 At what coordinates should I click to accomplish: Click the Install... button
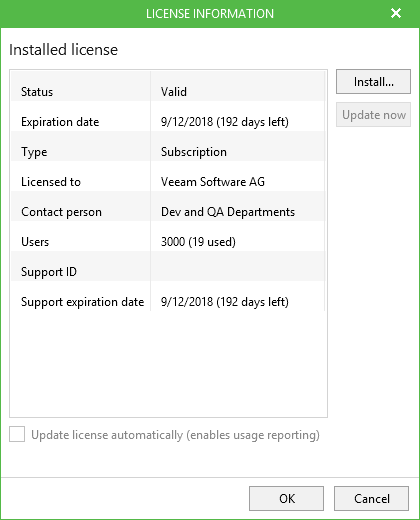pos(373,82)
